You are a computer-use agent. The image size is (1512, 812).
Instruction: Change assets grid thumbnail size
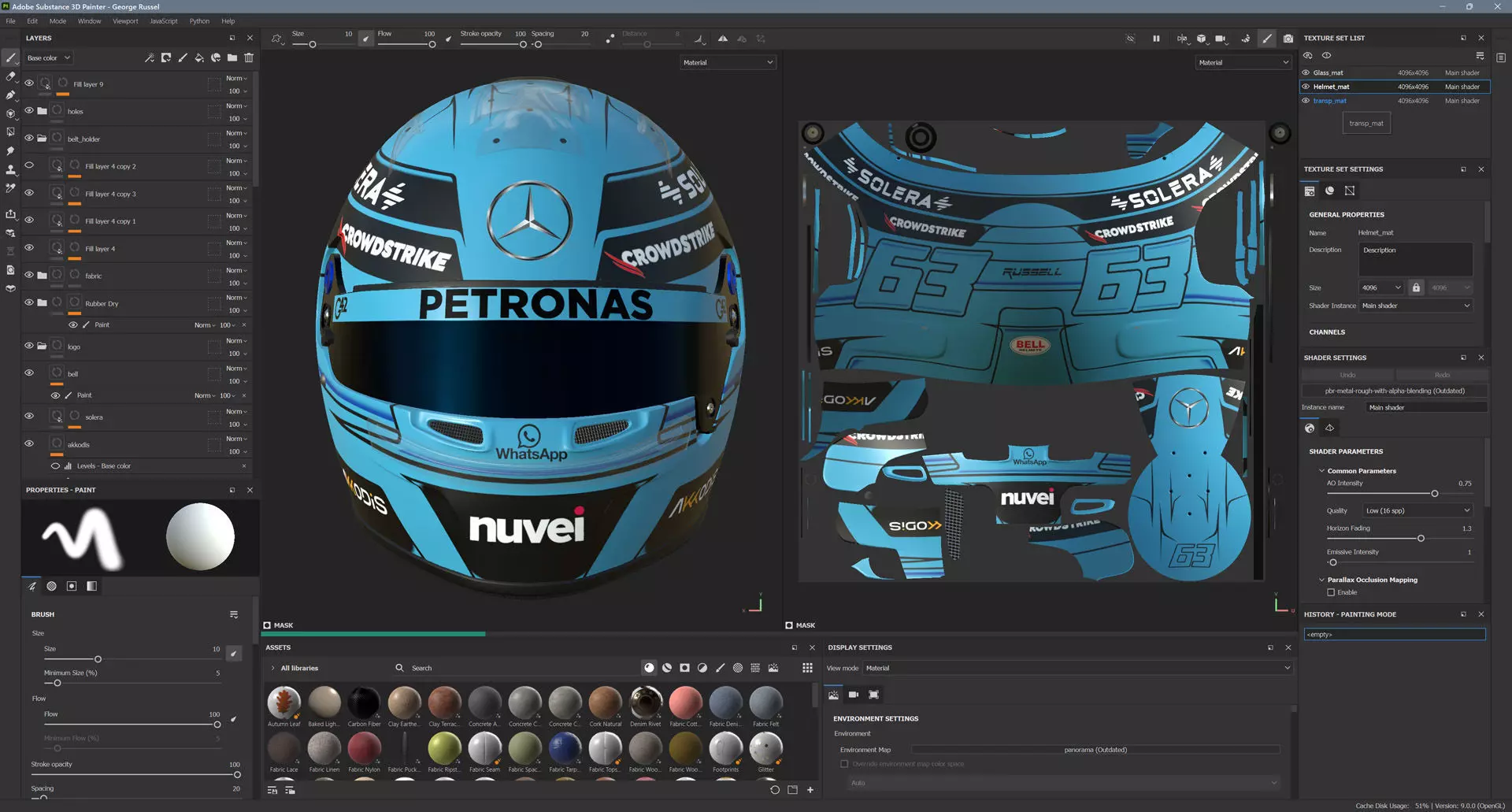[807, 668]
